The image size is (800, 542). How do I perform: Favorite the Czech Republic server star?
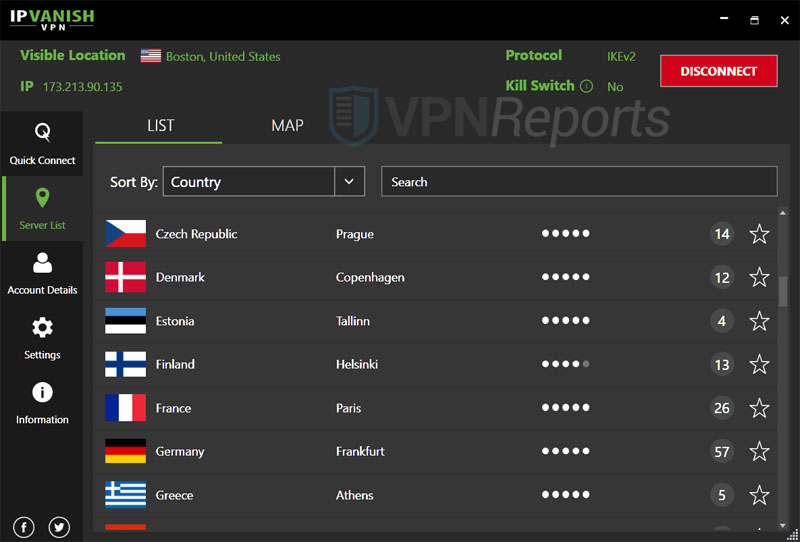coord(759,234)
